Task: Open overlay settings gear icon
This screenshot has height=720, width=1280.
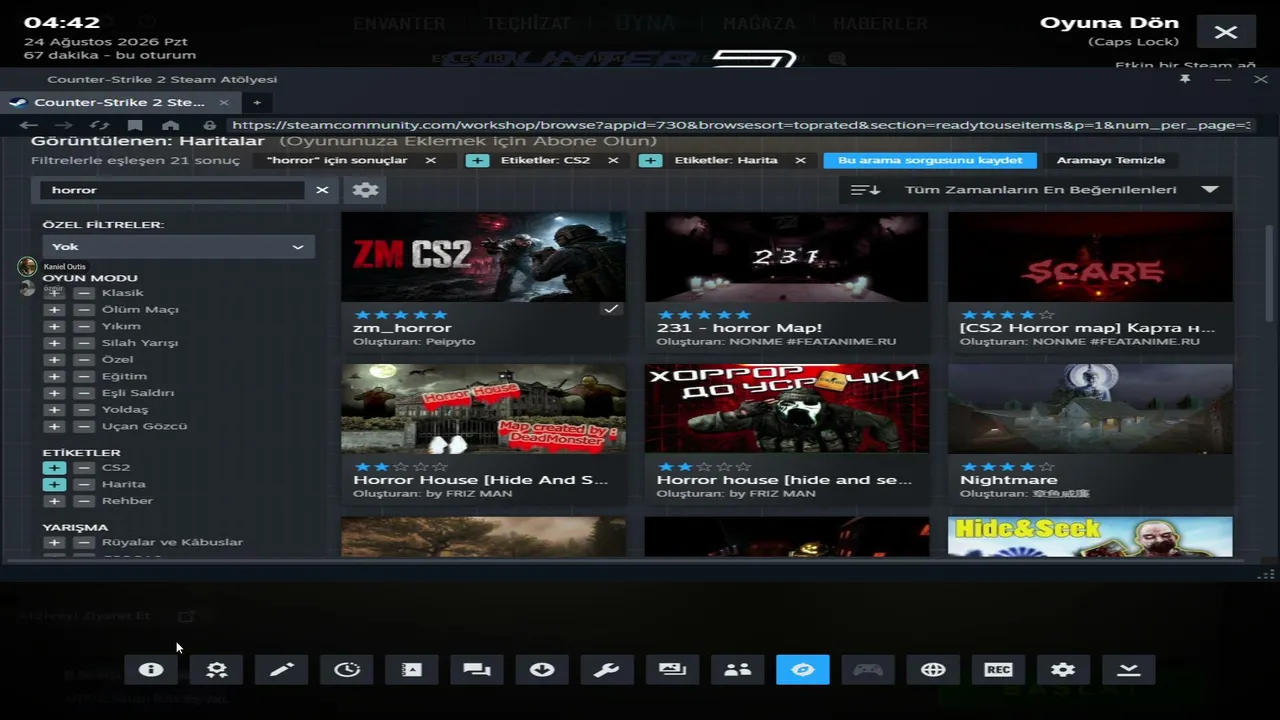Action: pyautogui.click(x=1063, y=670)
